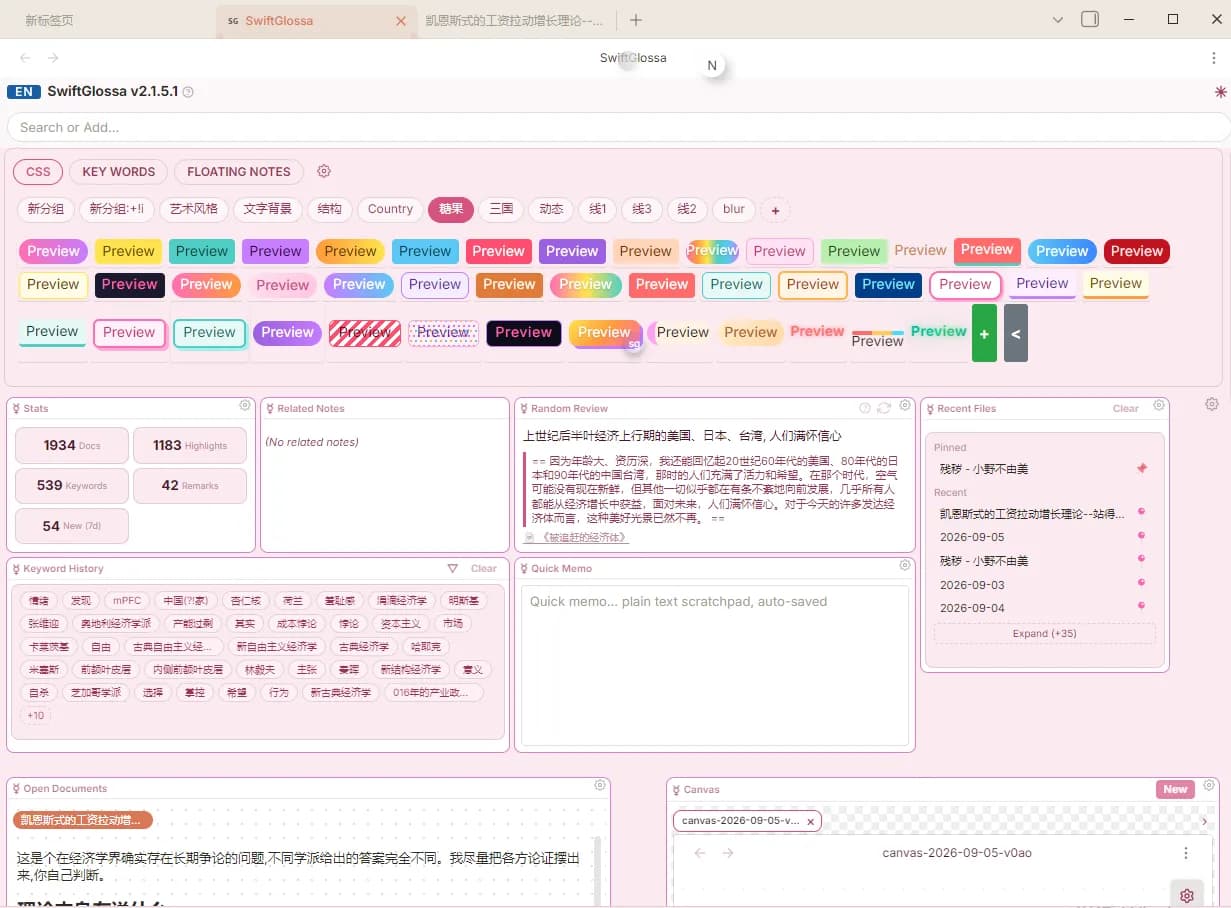Collapse previews with the grey arrow button

point(1015,333)
